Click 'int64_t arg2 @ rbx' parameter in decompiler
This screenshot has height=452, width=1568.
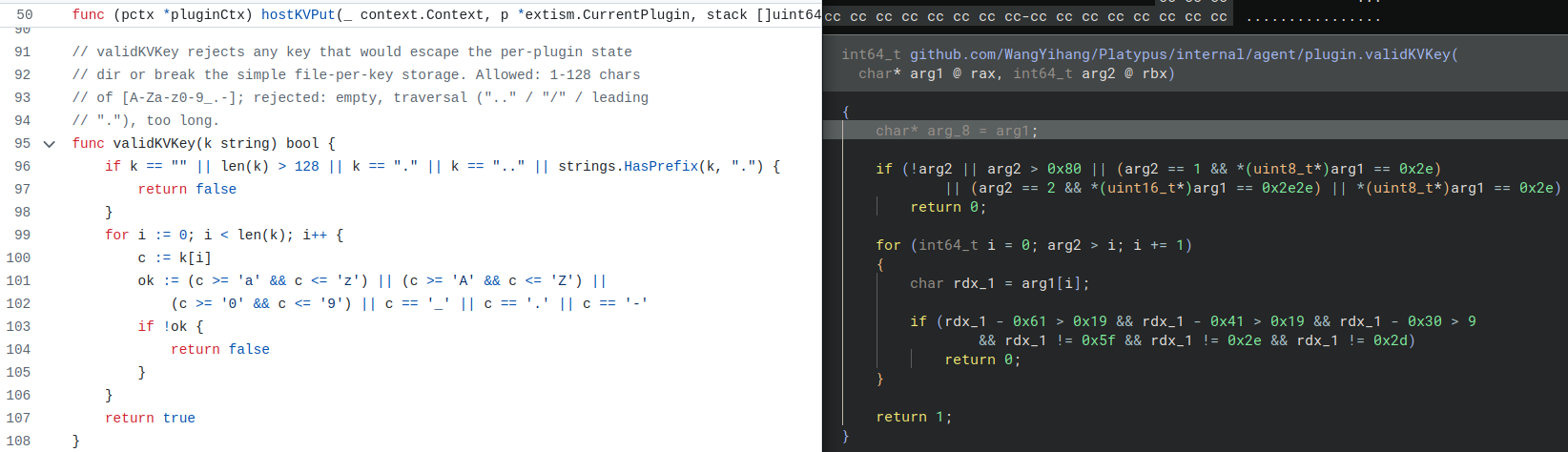(x=1089, y=73)
